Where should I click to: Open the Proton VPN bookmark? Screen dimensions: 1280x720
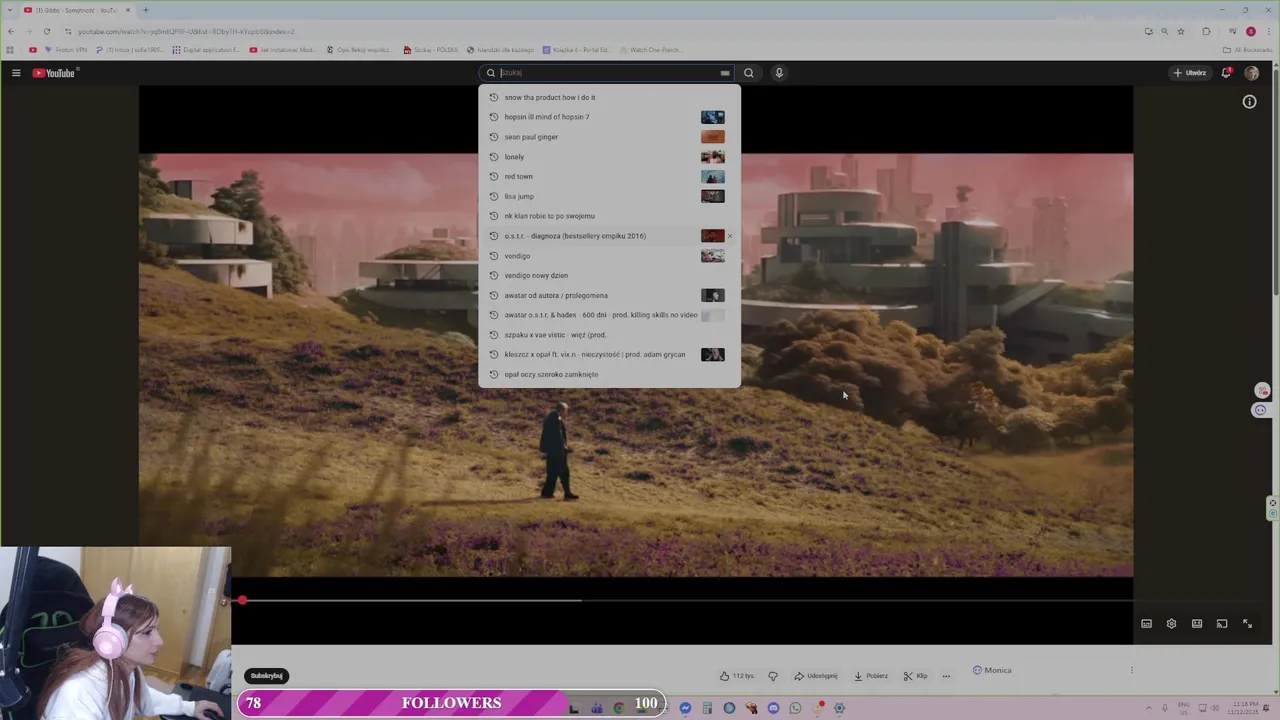pyautogui.click(x=65, y=49)
